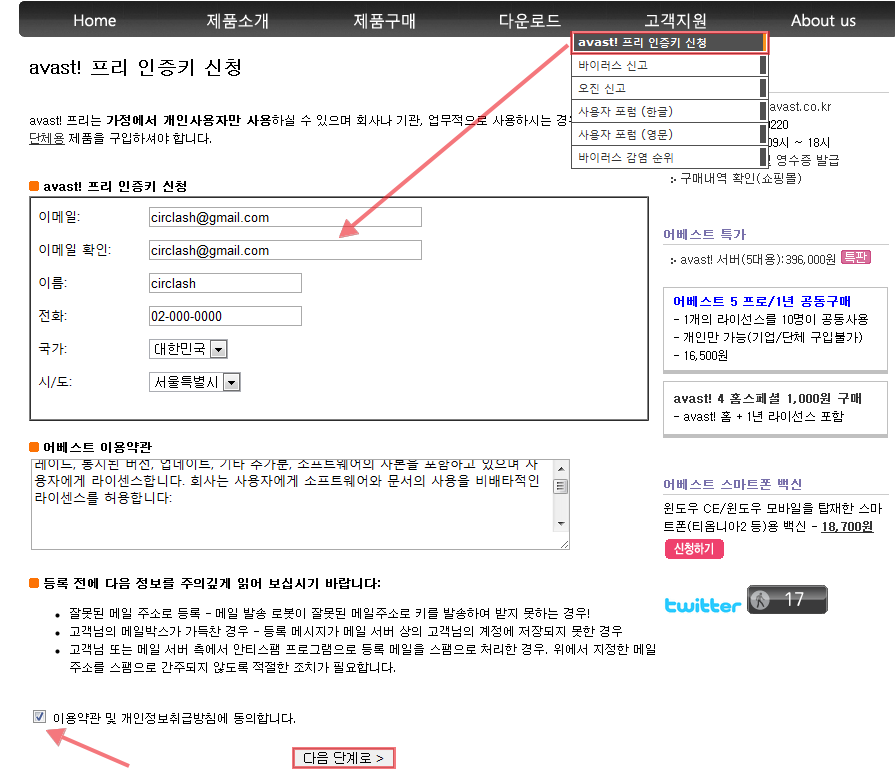Screen dimensions: 895x775
Task: Open the 제품구매 navigation menu
Action: click(x=384, y=21)
